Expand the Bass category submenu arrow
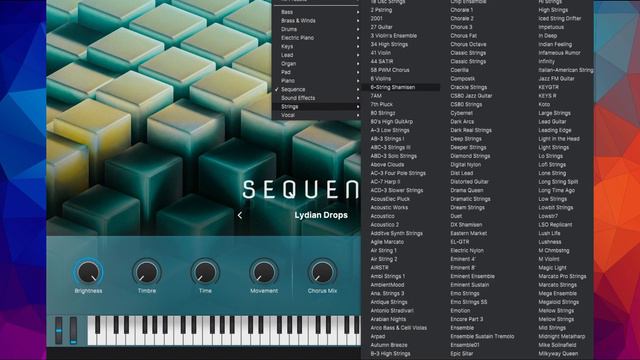640x360 pixels. click(358, 12)
